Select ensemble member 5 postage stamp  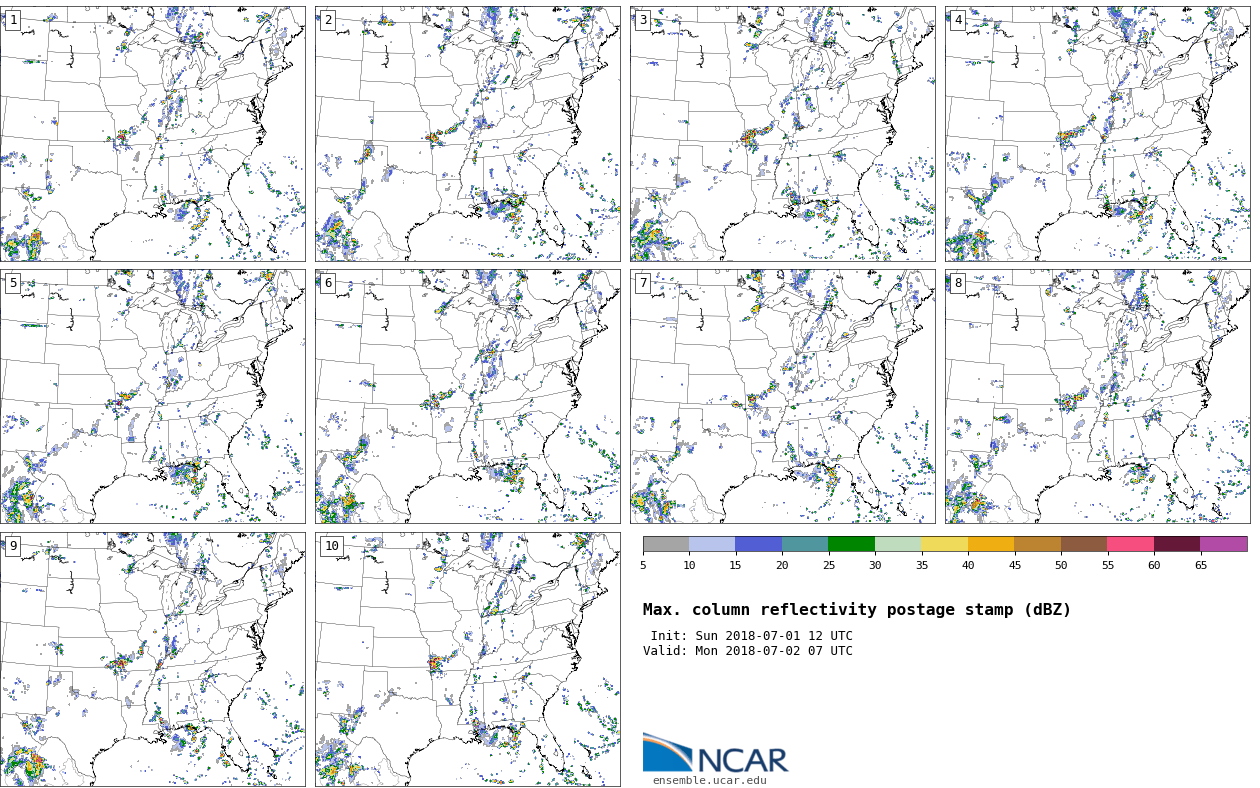[x=152, y=396]
